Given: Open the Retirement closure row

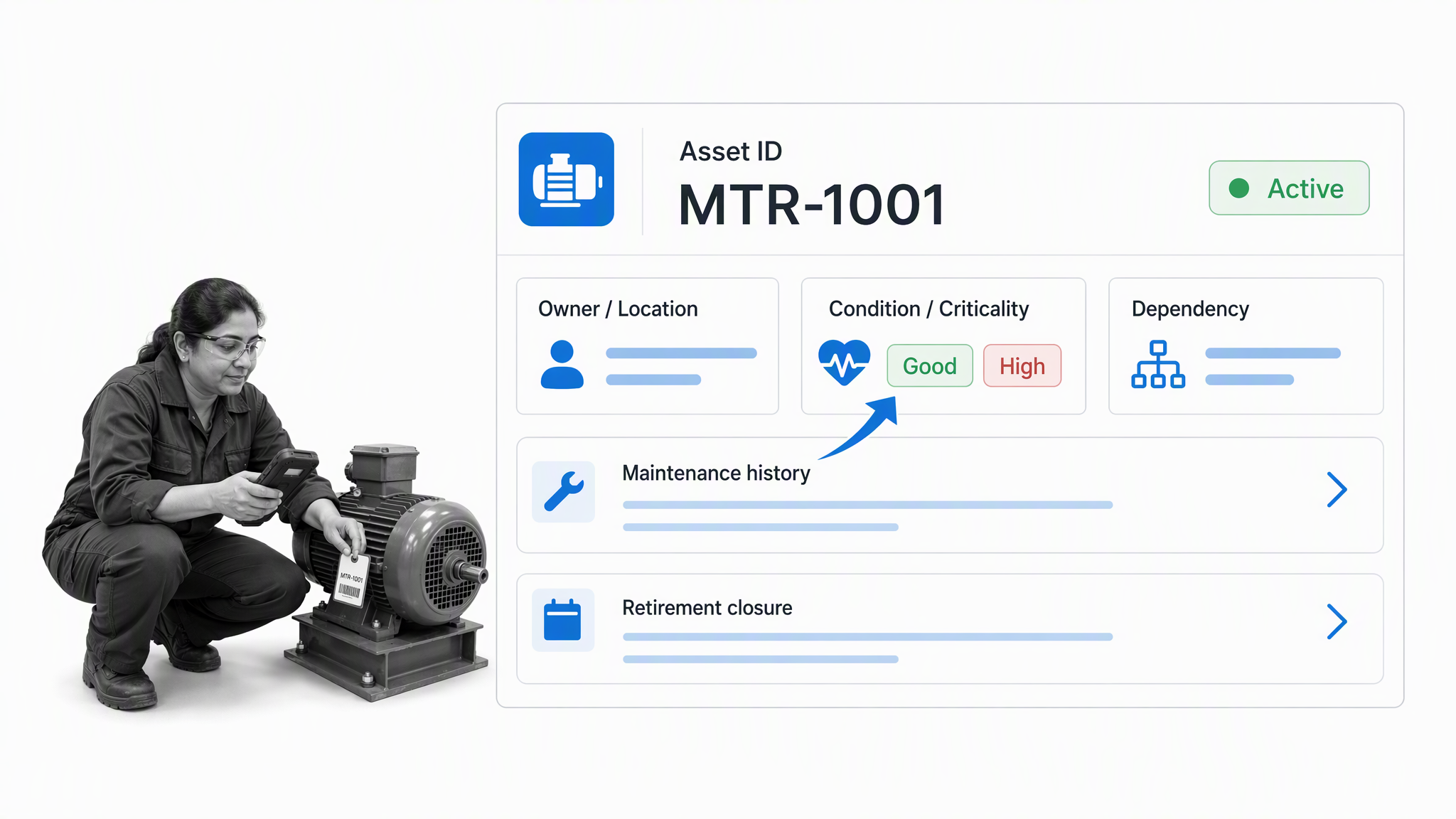Looking at the screenshot, I should [x=950, y=629].
